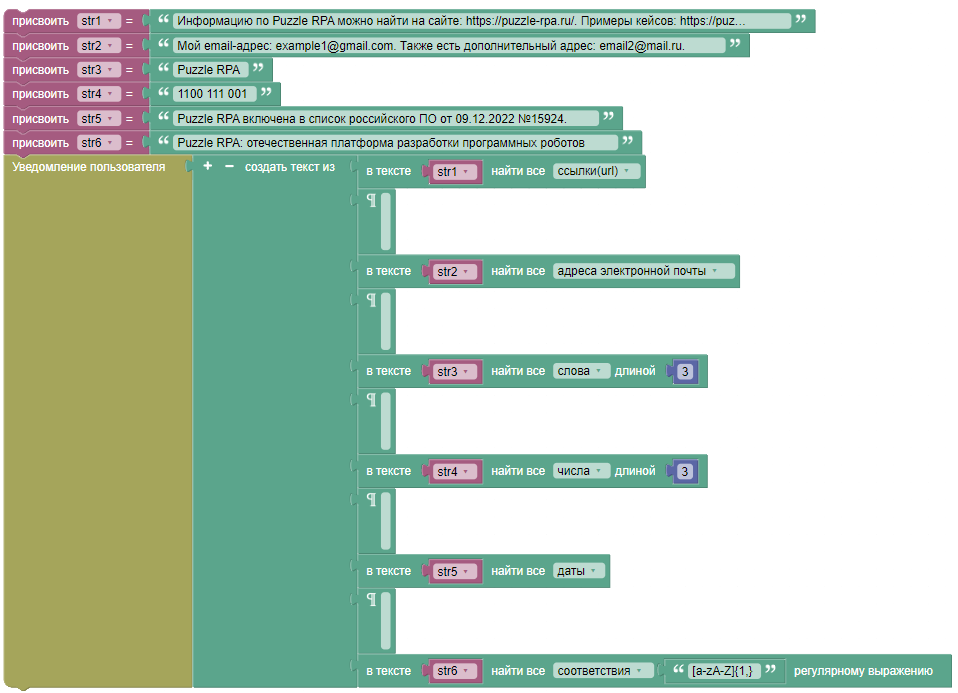Open the 'слова' search type dropdown
Screen dimensions: 958x693
(x=581, y=371)
